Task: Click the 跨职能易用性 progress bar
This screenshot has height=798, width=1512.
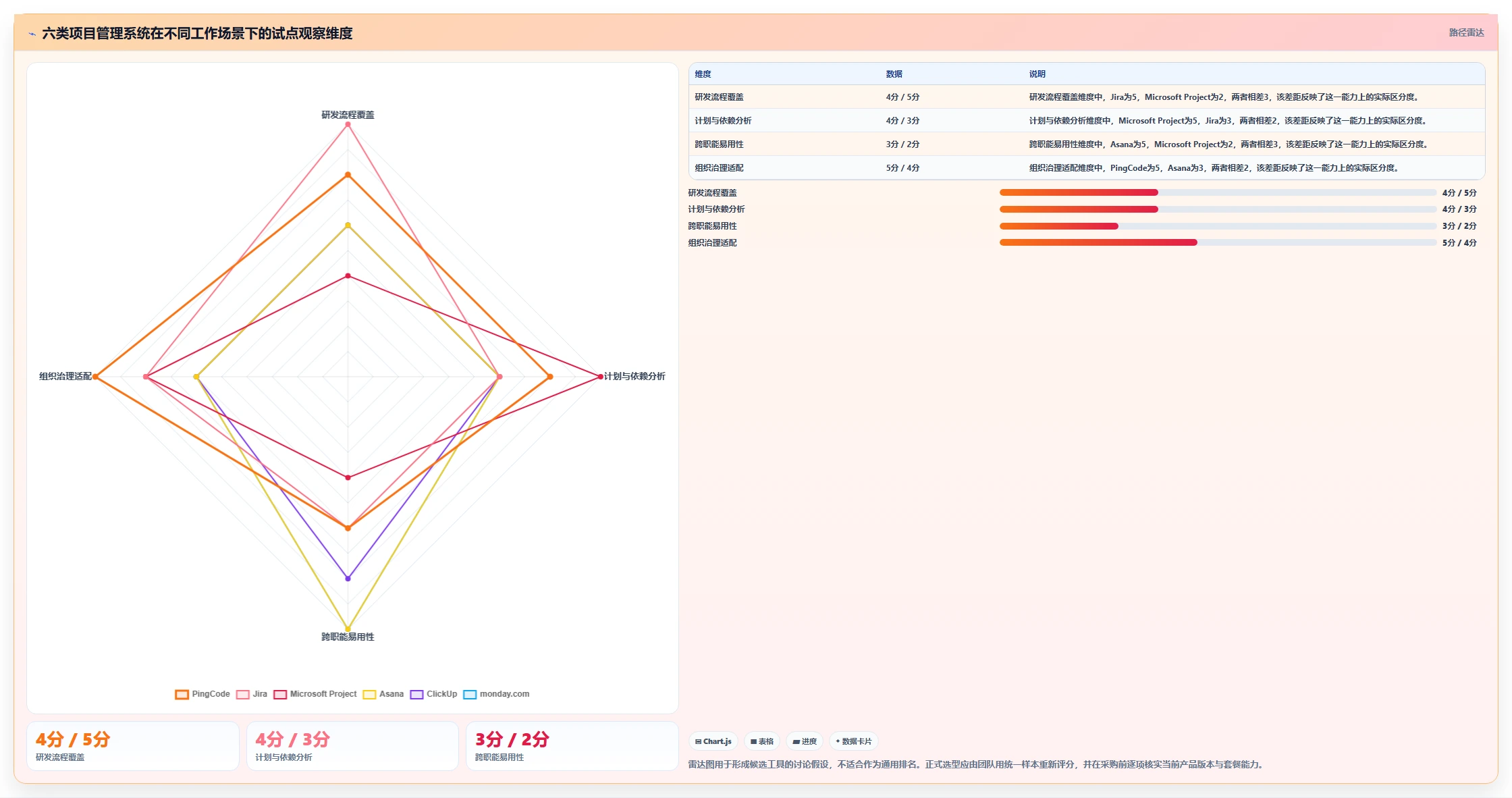Action: [x=1218, y=226]
